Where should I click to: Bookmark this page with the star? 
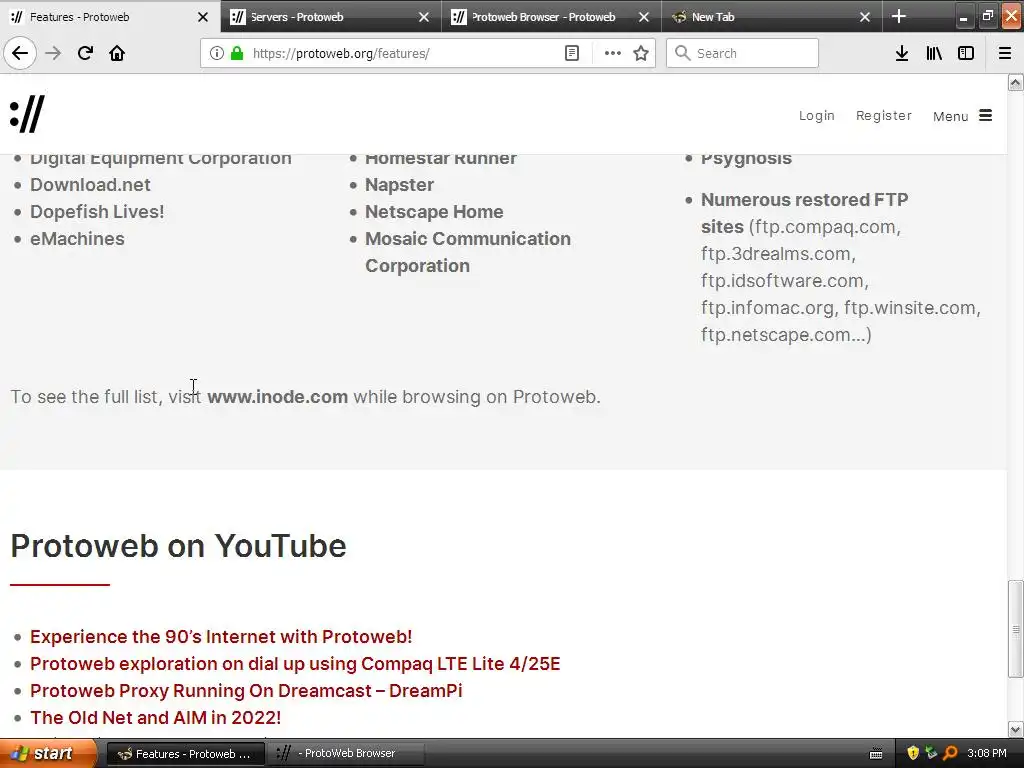[x=641, y=53]
